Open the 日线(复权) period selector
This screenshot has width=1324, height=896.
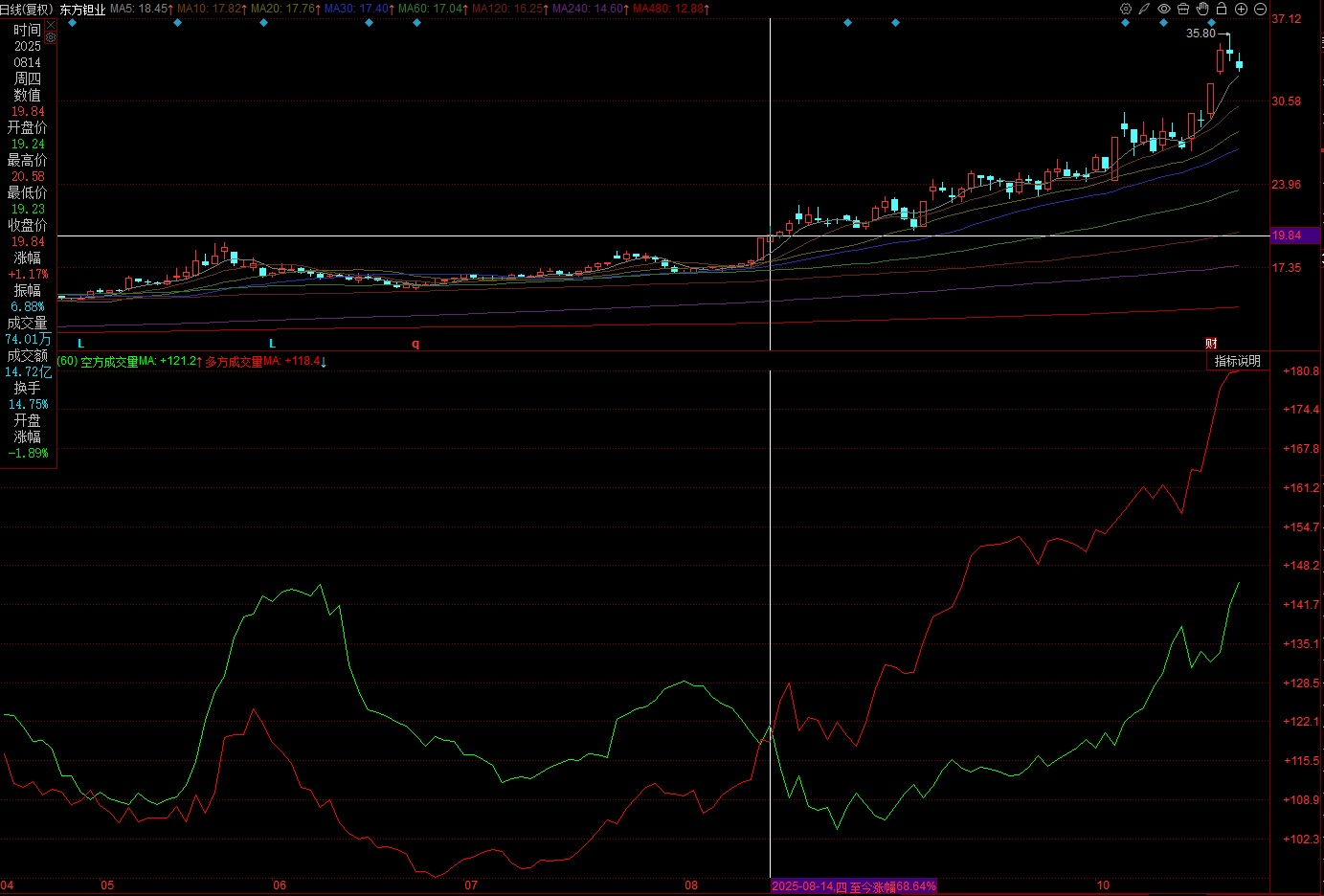(27, 9)
